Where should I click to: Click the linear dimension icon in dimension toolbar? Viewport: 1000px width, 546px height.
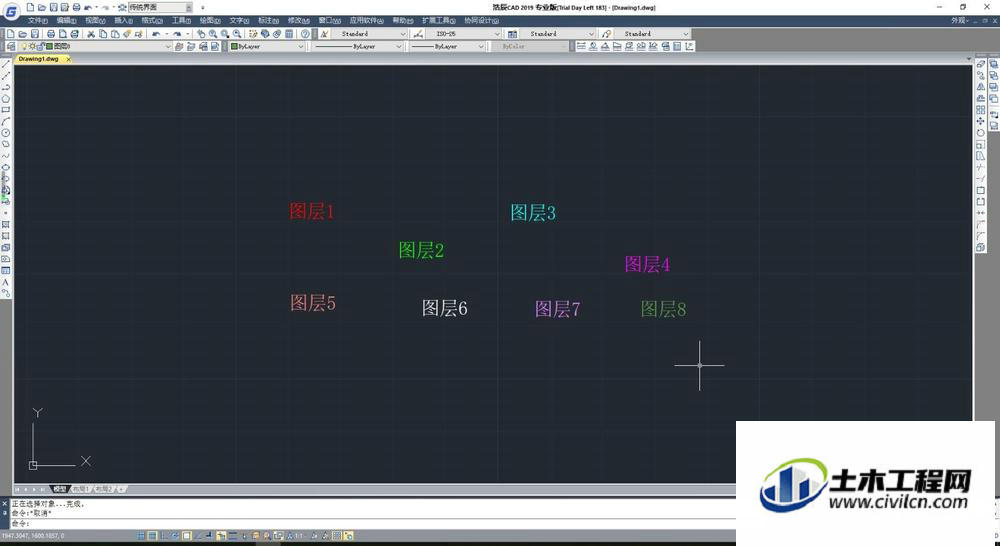(x=581, y=46)
